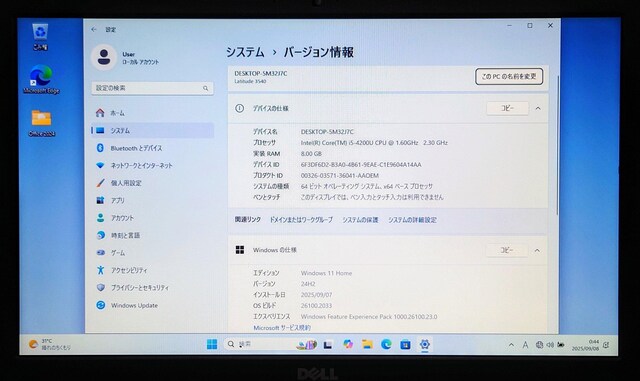Open the Windows Start menu
This screenshot has height=381, width=640.
pyautogui.click(x=212, y=344)
